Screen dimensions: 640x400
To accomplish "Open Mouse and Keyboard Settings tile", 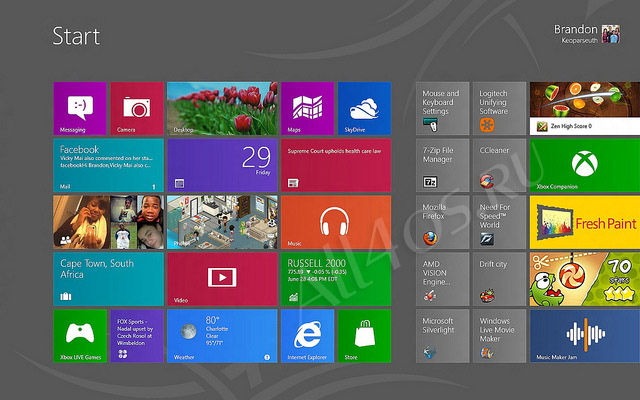I will point(442,108).
